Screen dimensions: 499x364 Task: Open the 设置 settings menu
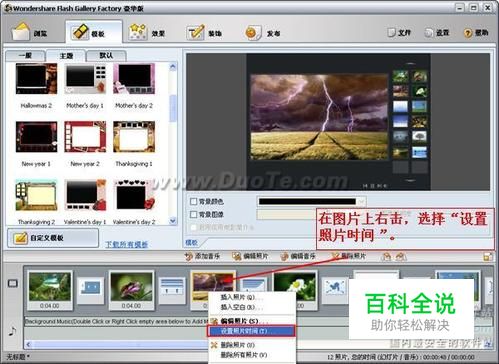[437, 33]
